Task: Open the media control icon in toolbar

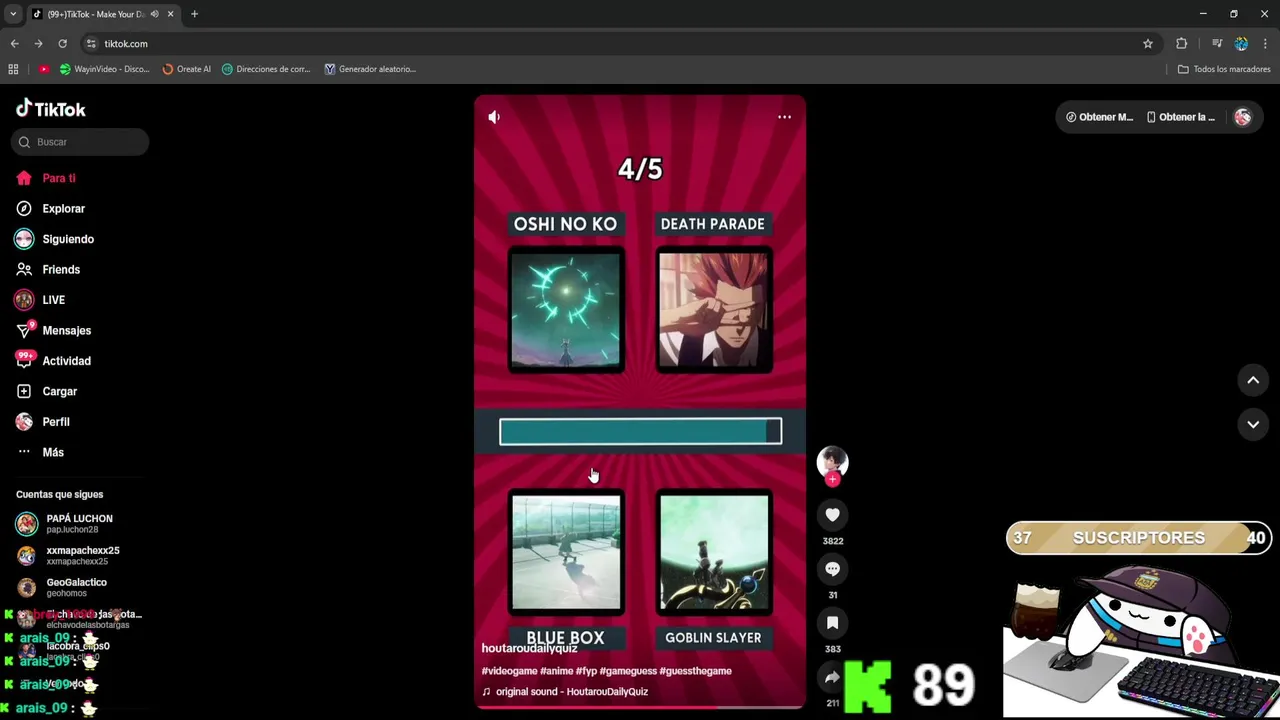Action: click(1217, 44)
